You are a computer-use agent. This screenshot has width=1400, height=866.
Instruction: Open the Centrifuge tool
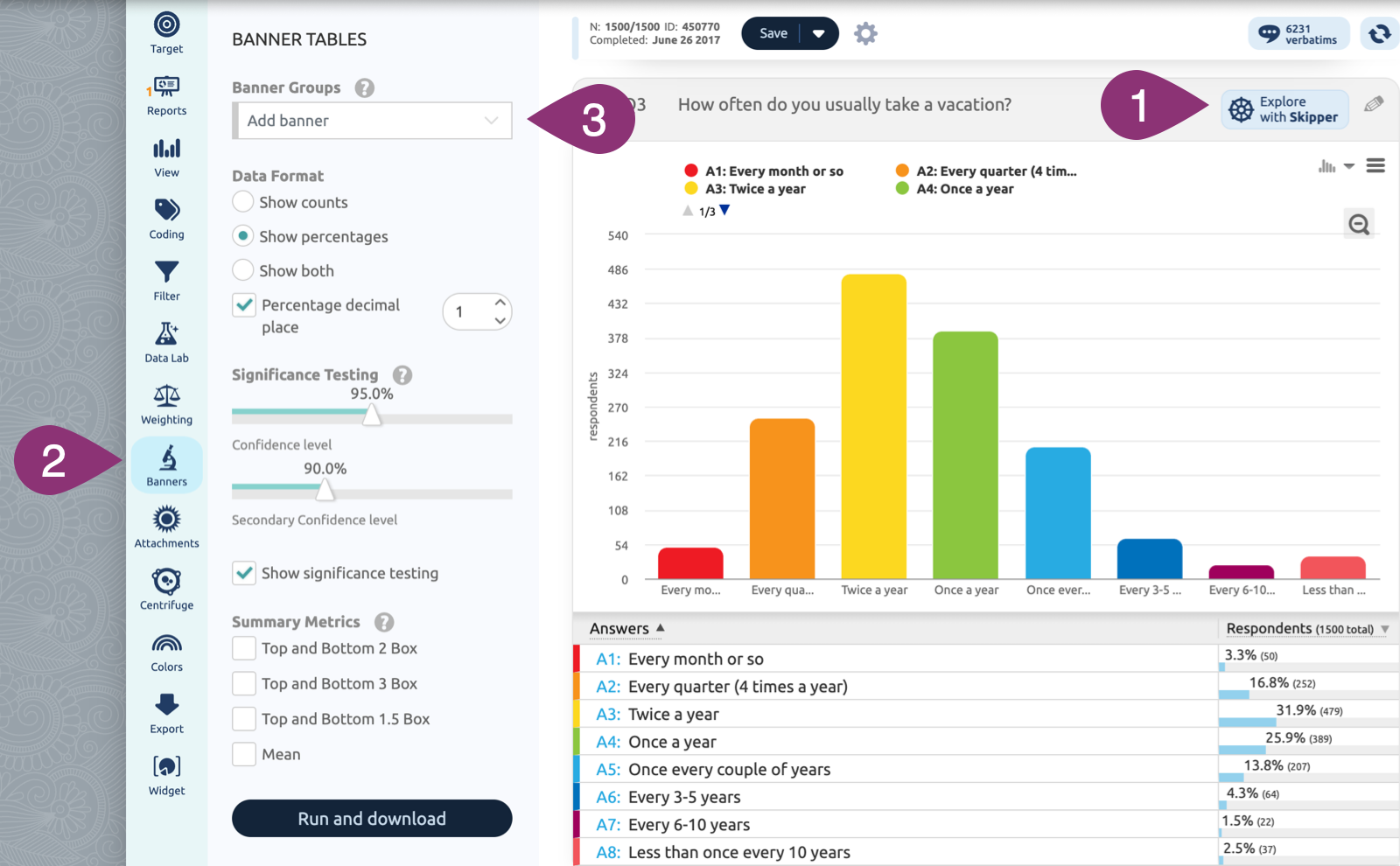tap(166, 590)
